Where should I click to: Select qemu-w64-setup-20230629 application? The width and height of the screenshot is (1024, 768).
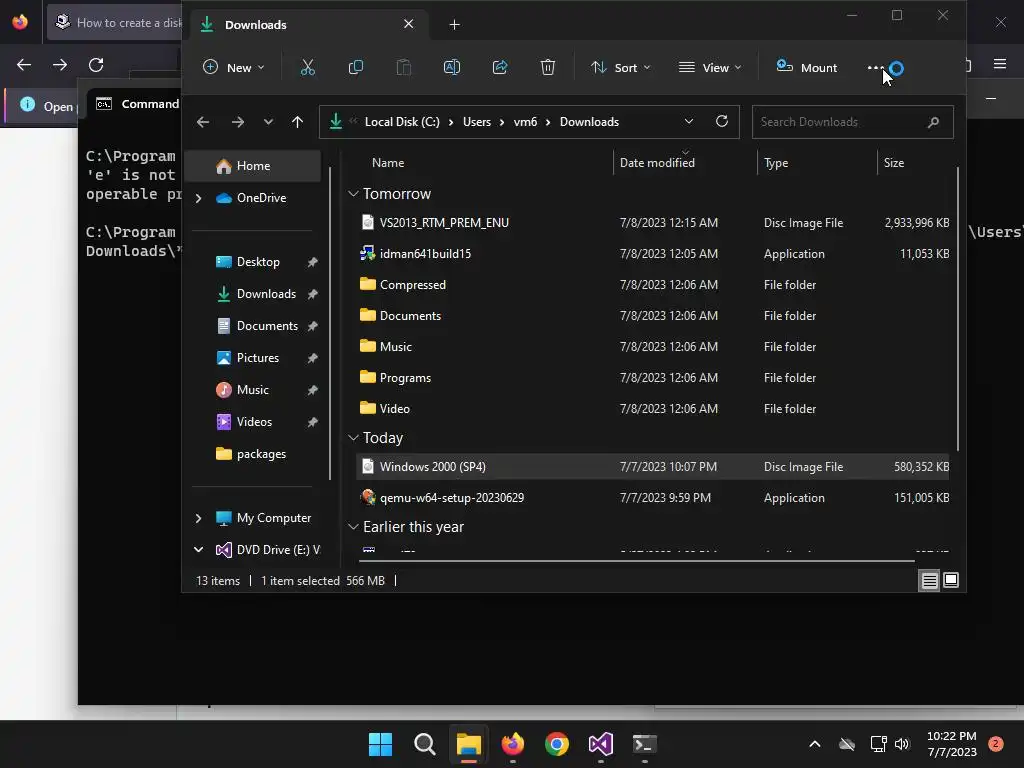click(652, 498)
